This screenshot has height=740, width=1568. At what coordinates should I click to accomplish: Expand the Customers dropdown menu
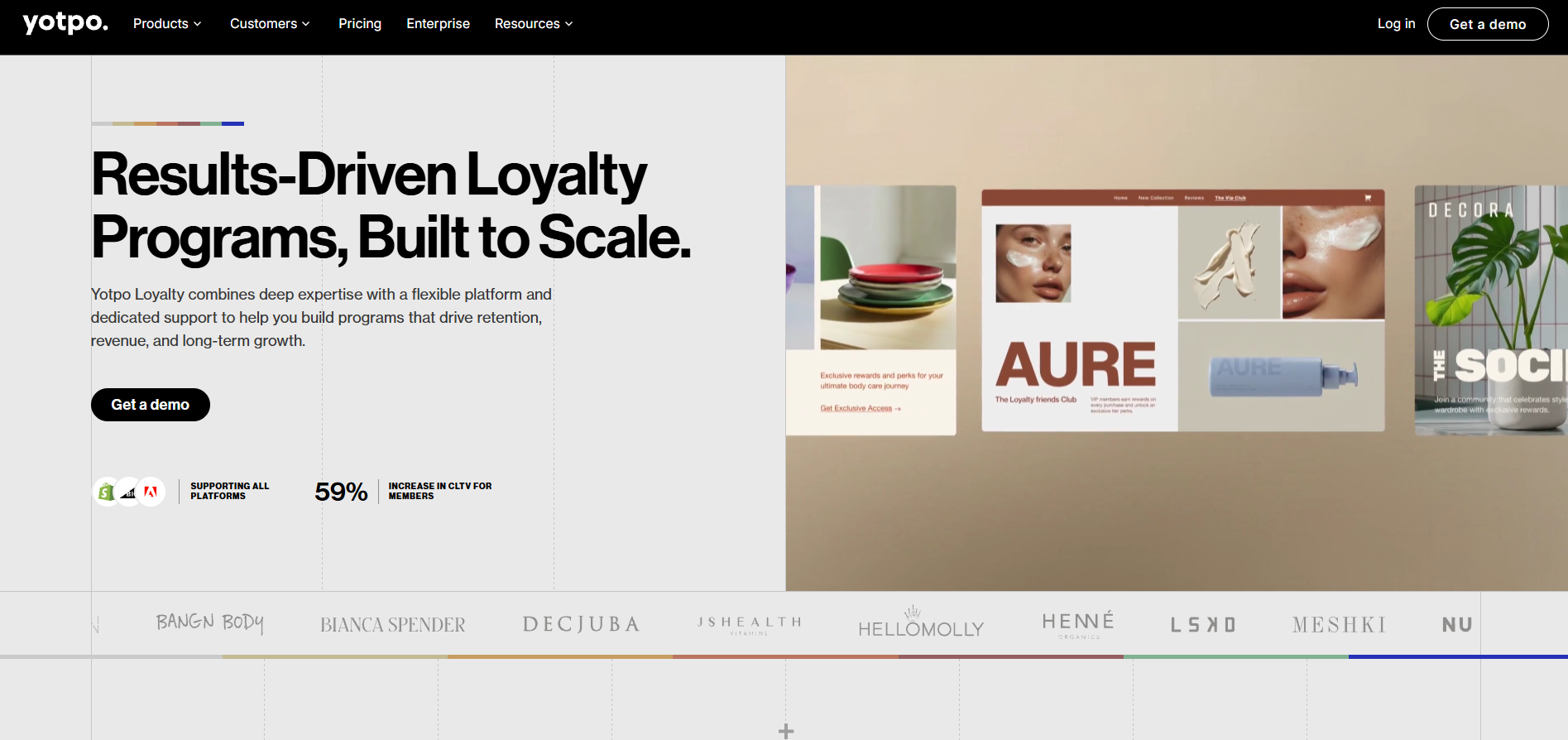pyautogui.click(x=270, y=24)
